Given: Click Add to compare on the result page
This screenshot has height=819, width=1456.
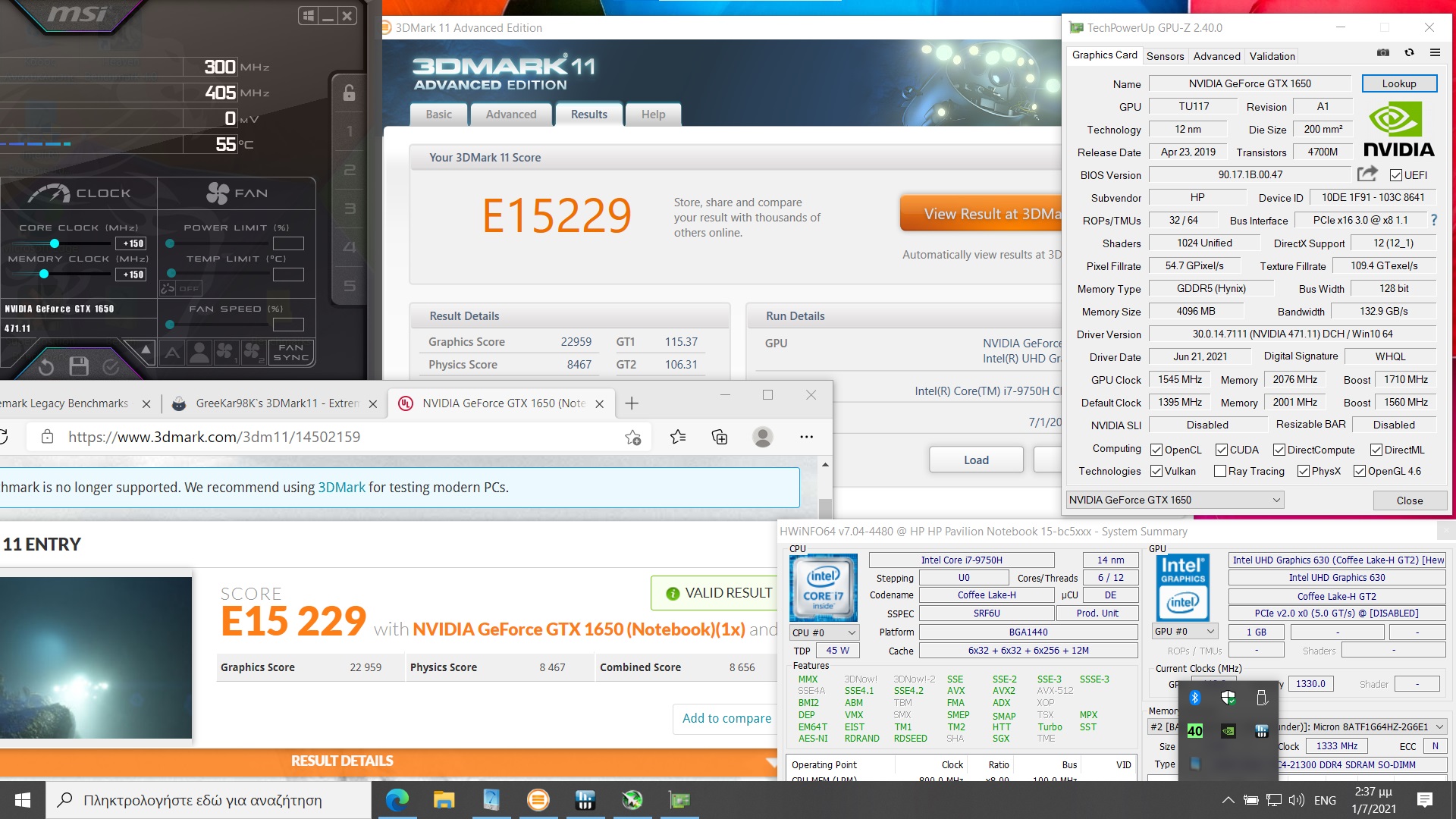Looking at the screenshot, I should tap(726, 719).
